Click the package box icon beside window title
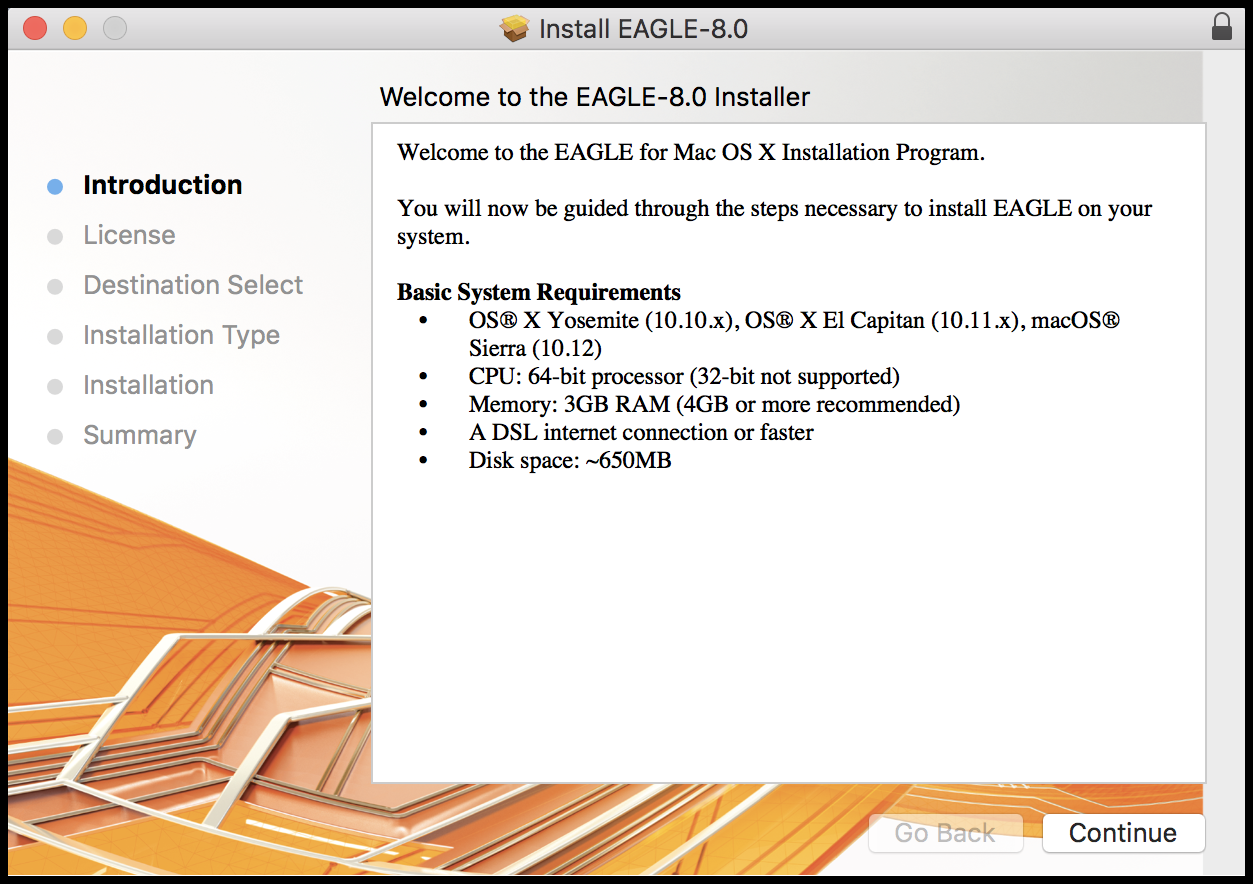This screenshot has height=884, width=1253. click(x=515, y=29)
